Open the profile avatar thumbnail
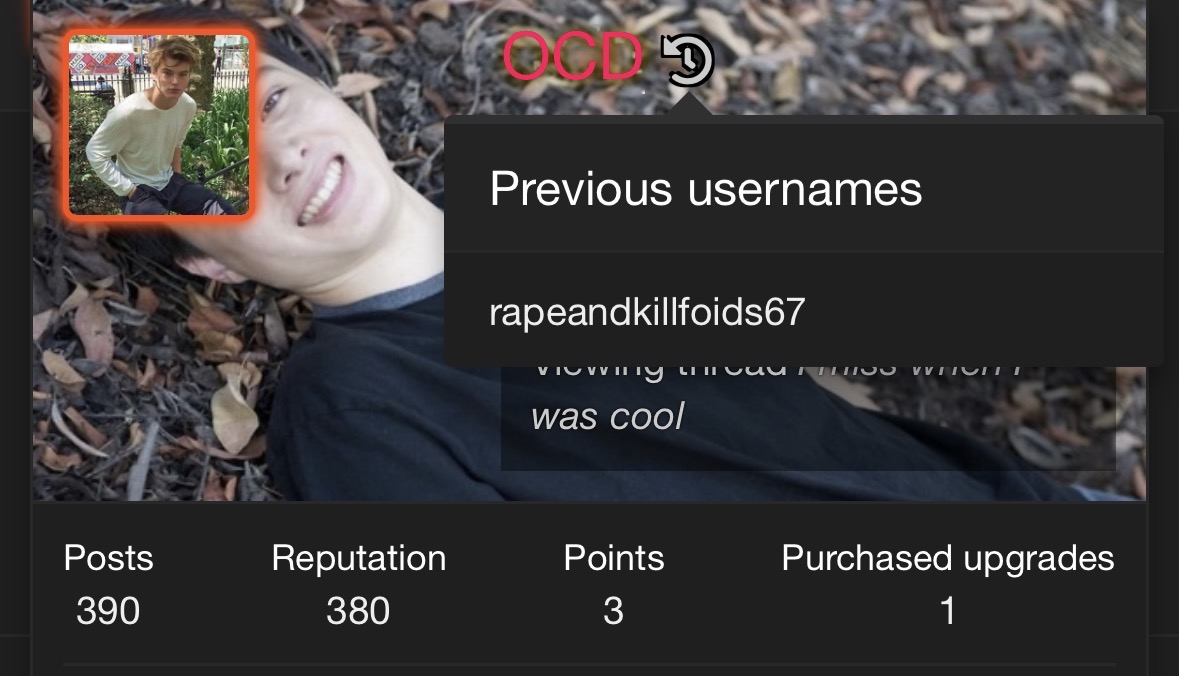Image resolution: width=1179 pixels, height=676 pixels. pos(159,125)
